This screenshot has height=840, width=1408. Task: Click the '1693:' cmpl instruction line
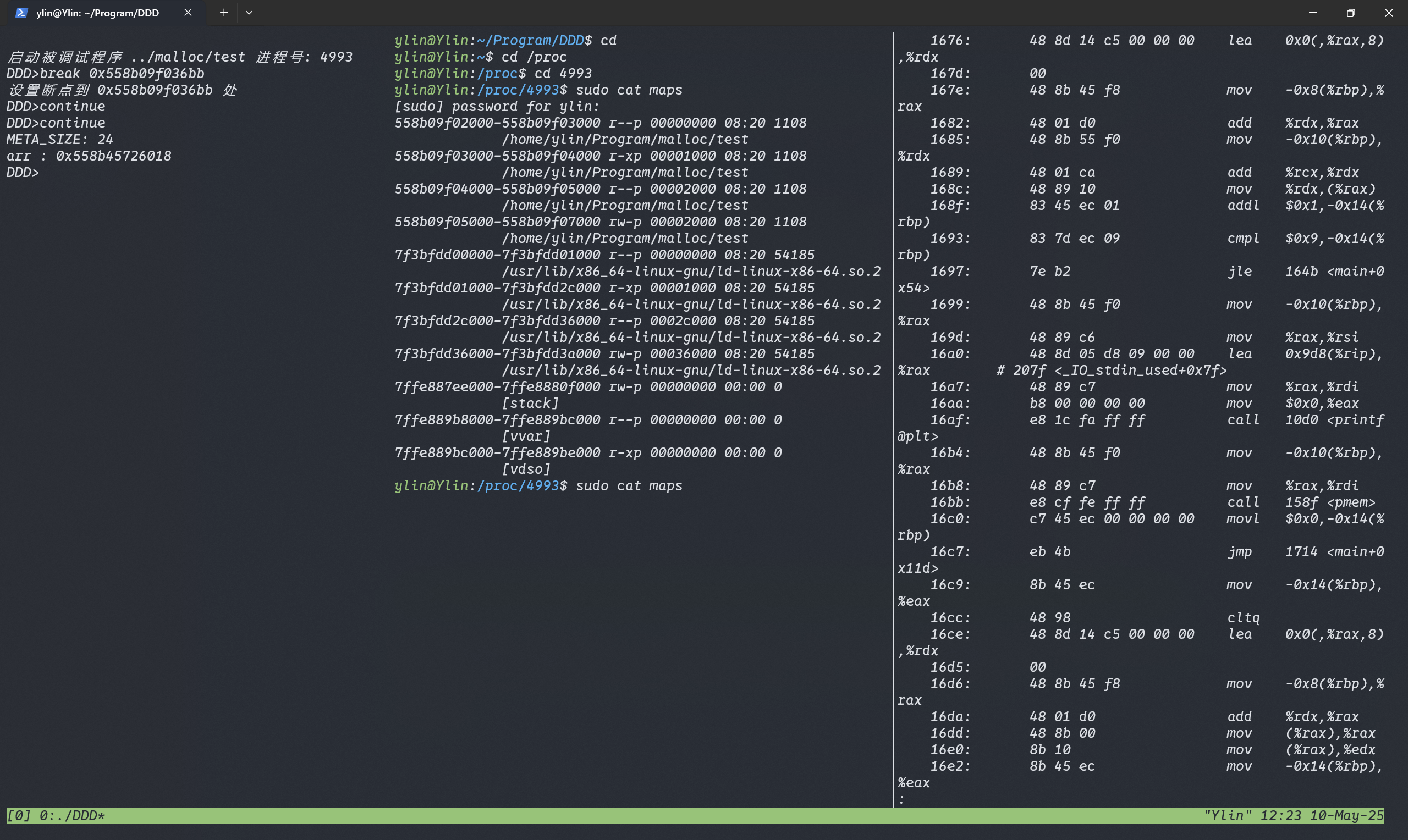pos(1157,238)
